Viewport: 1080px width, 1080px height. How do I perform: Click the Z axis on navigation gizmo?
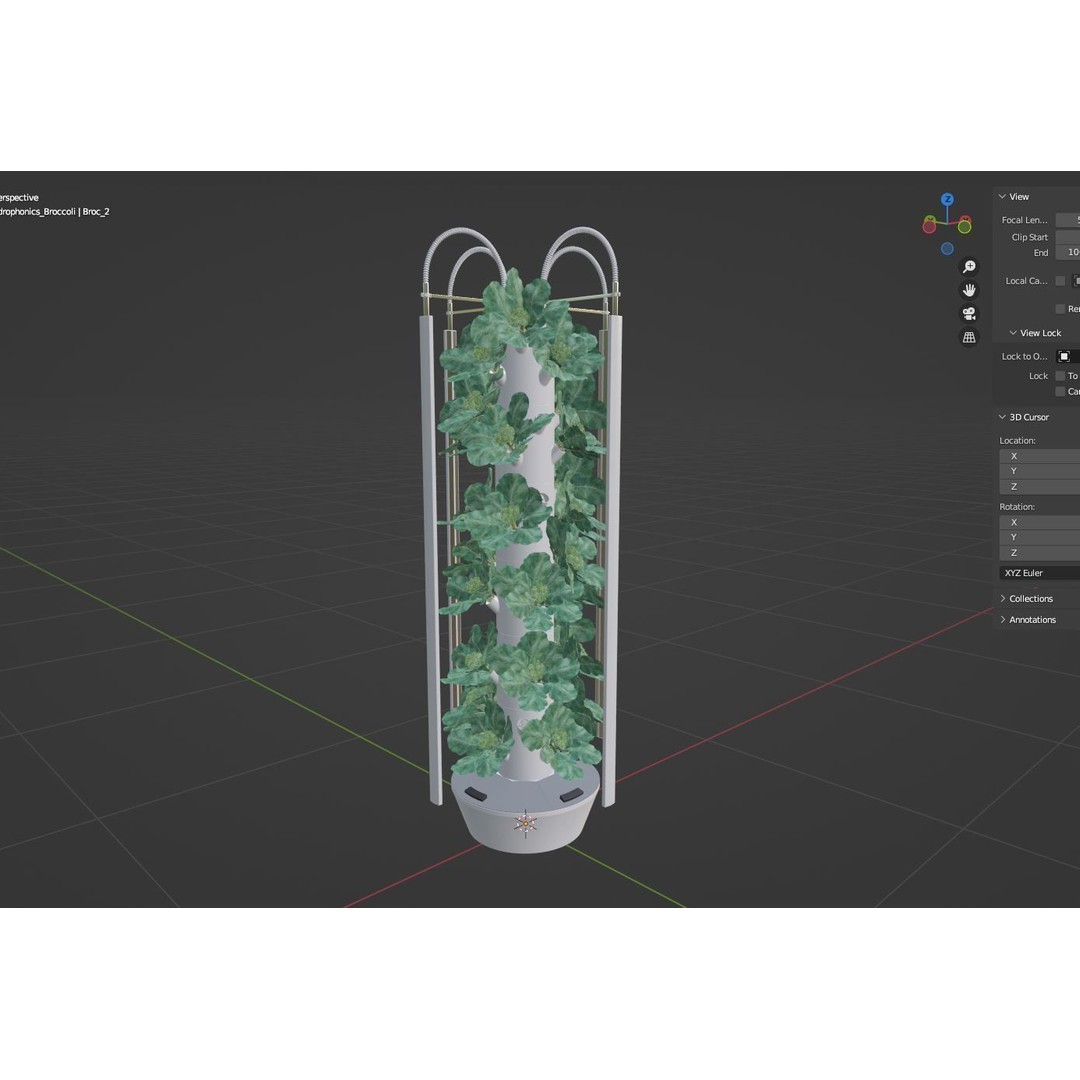pos(947,199)
